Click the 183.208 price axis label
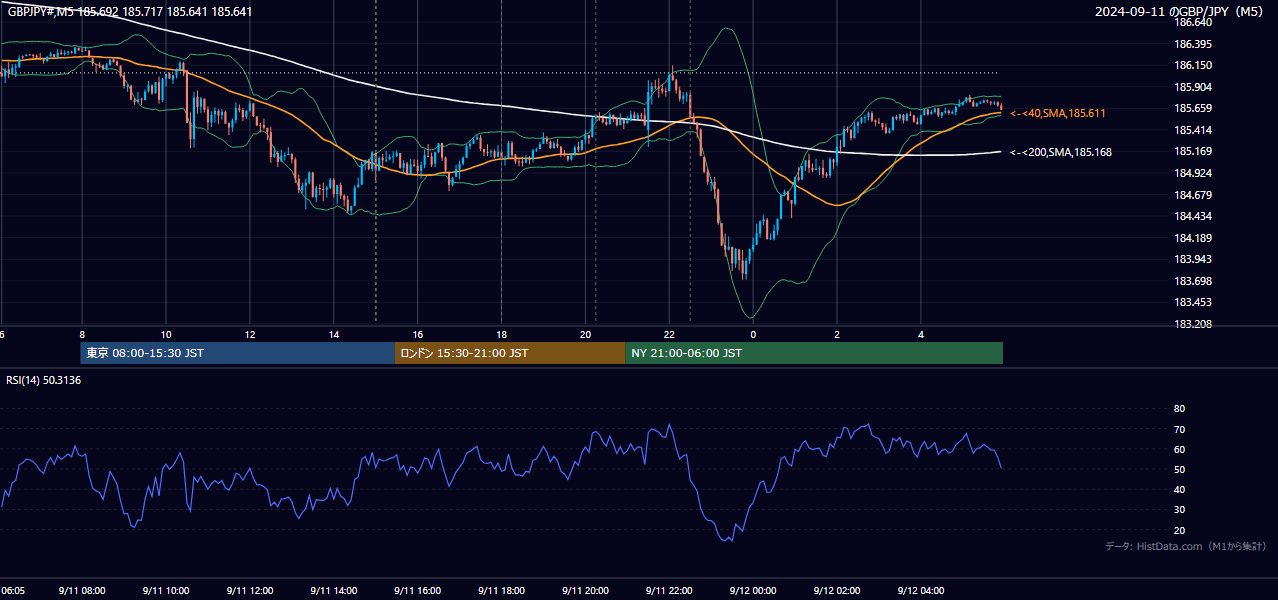This screenshot has width=1278, height=600. 1193,324
